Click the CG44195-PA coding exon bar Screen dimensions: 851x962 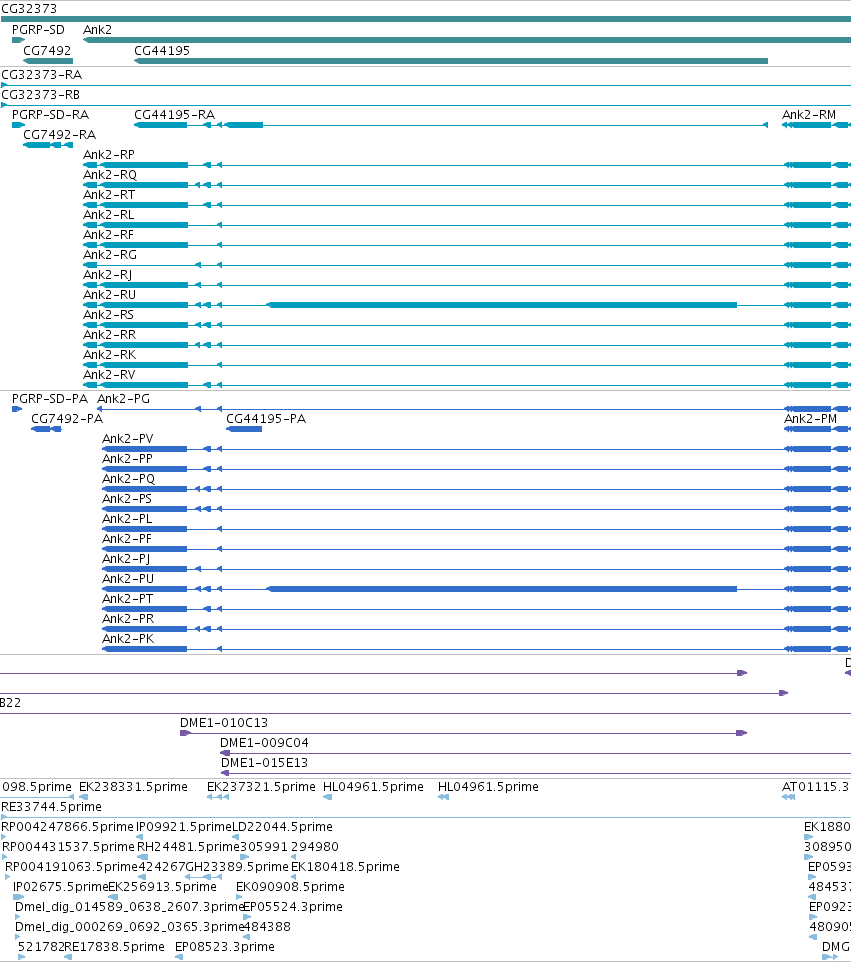click(244, 429)
